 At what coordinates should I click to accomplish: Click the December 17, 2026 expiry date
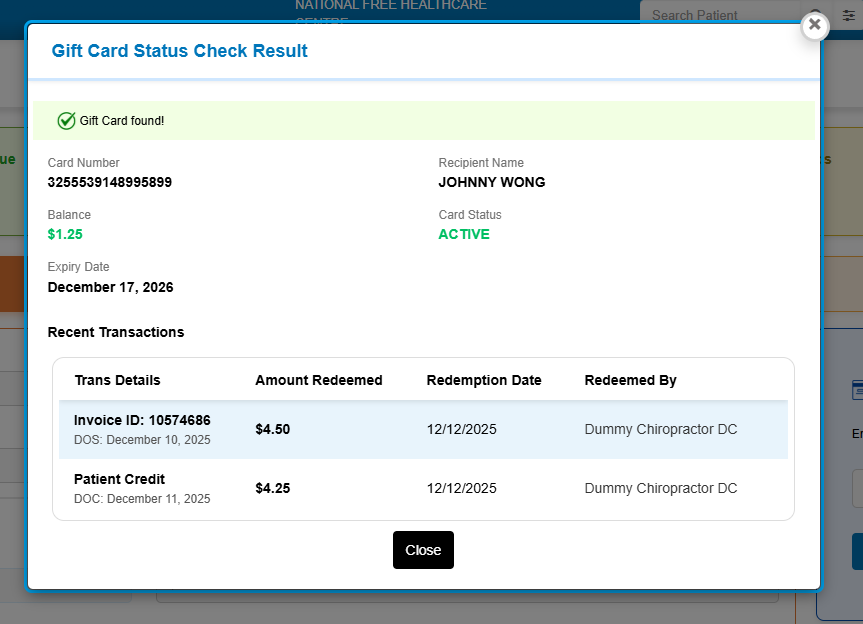[110, 287]
